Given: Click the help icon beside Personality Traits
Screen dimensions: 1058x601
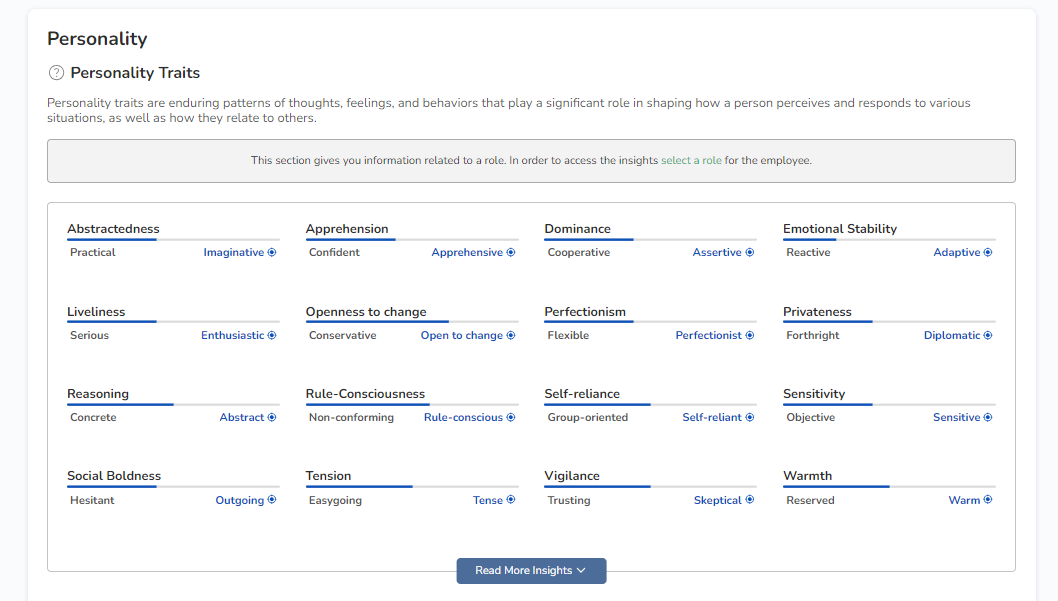Looking at the screenshot, I should (56, 73).
